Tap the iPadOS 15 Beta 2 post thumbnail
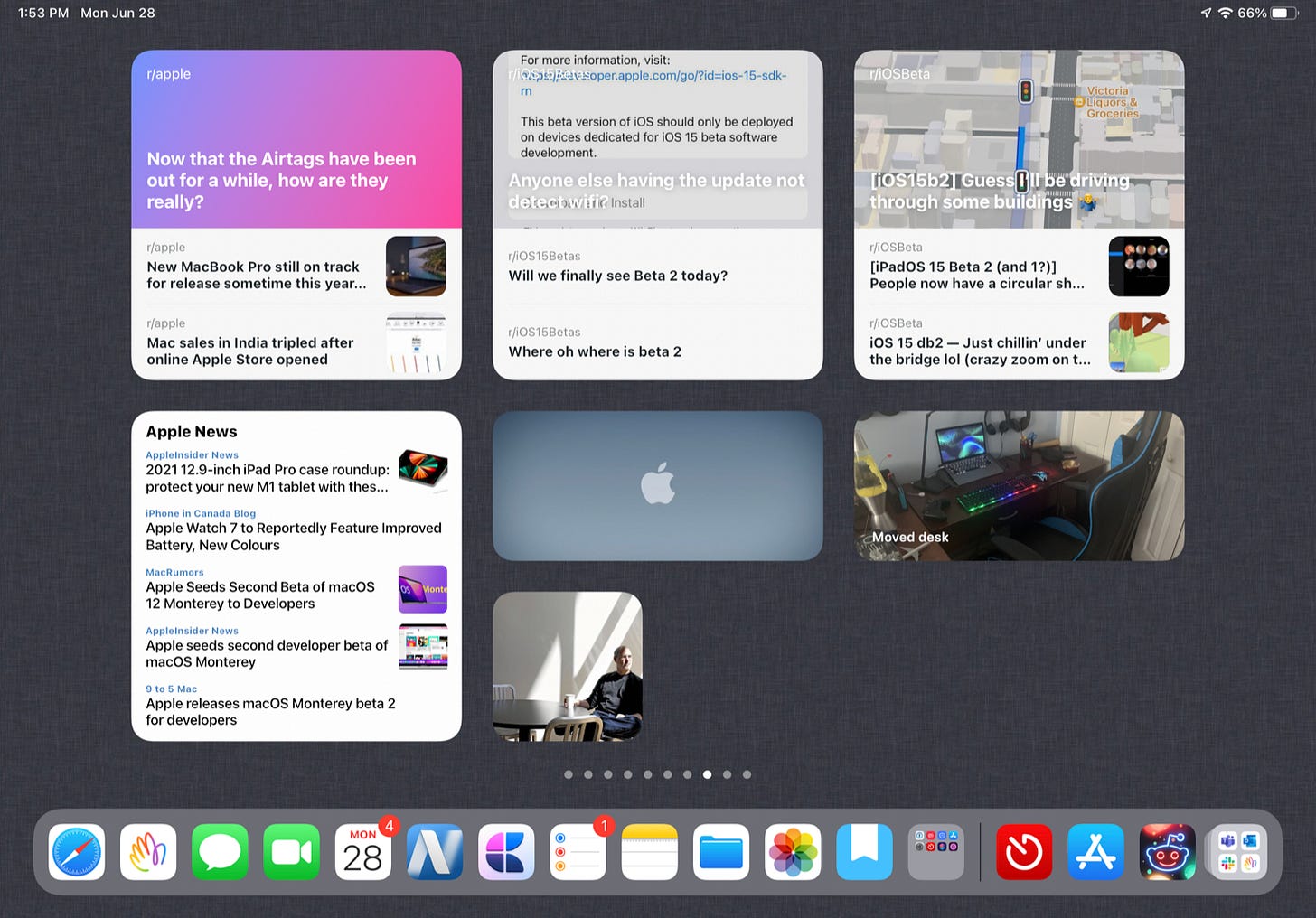Viewport: 1316px width, 918px height. coord(1139,267)
